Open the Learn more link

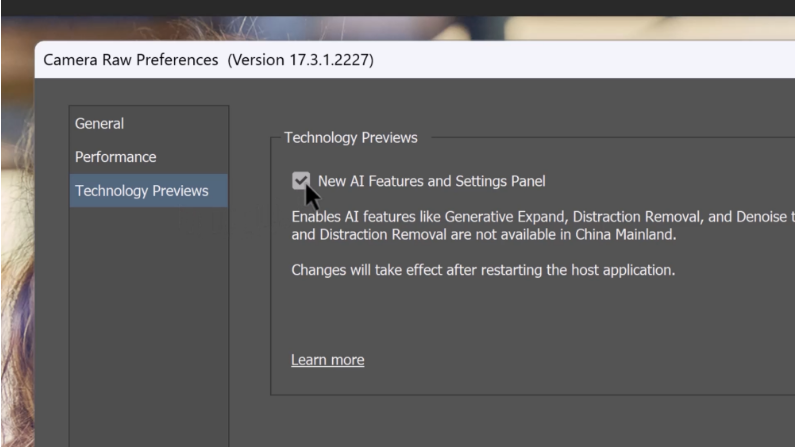pos(327,360)
